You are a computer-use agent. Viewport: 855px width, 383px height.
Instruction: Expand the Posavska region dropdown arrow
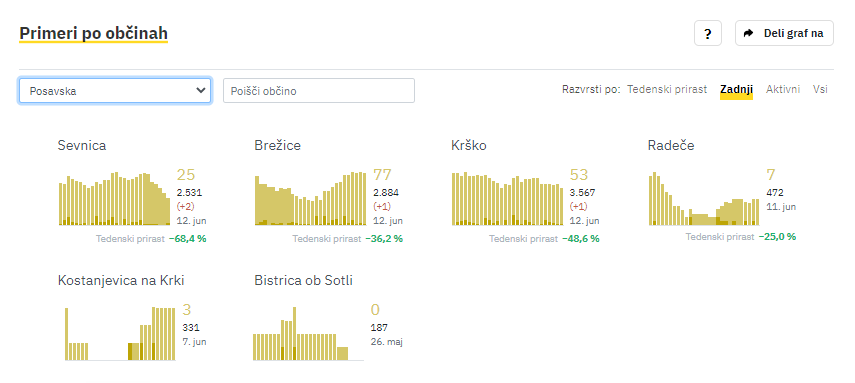[x=200, y=91]
